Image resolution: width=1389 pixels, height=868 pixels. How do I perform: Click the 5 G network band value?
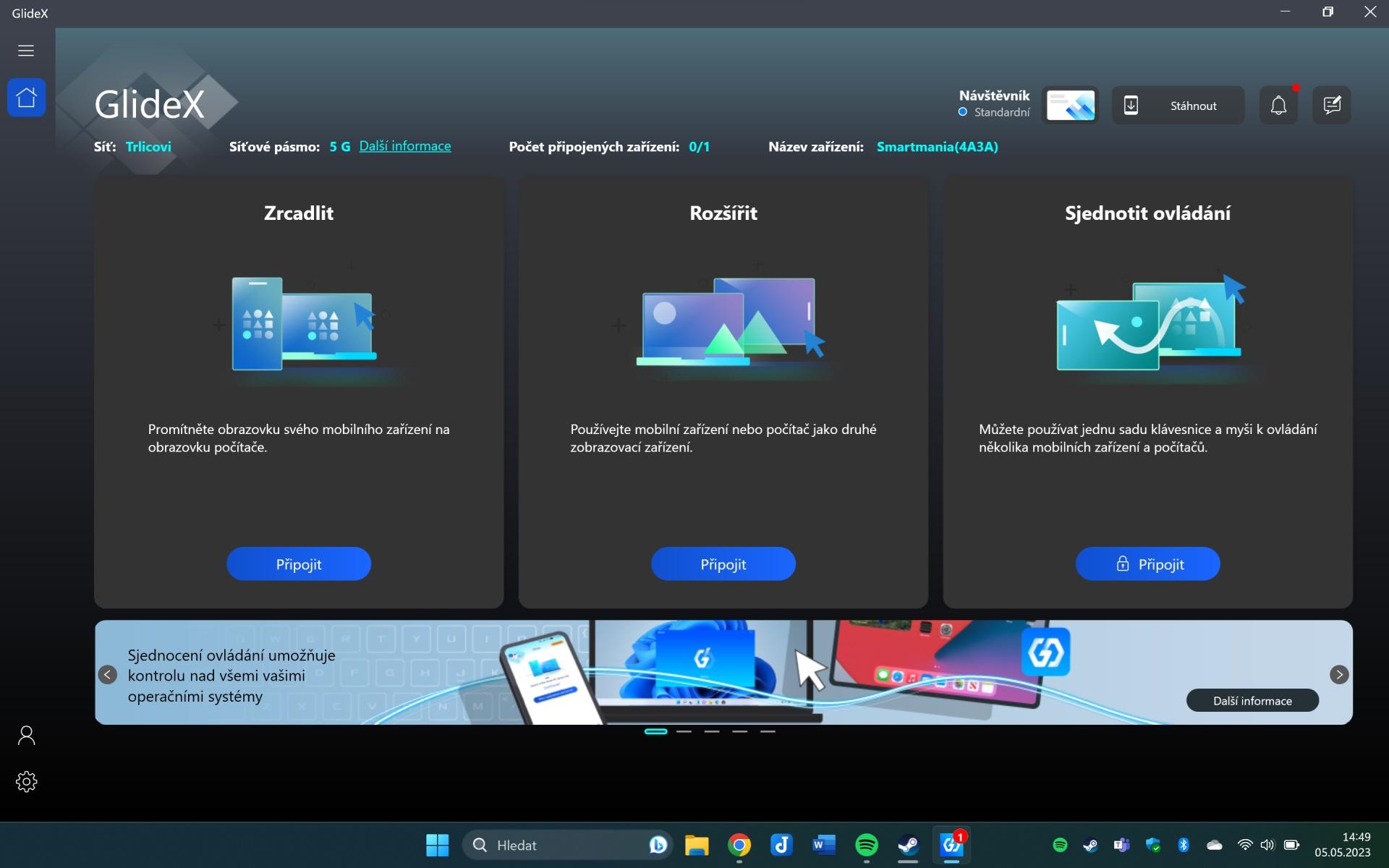(340, 146)
